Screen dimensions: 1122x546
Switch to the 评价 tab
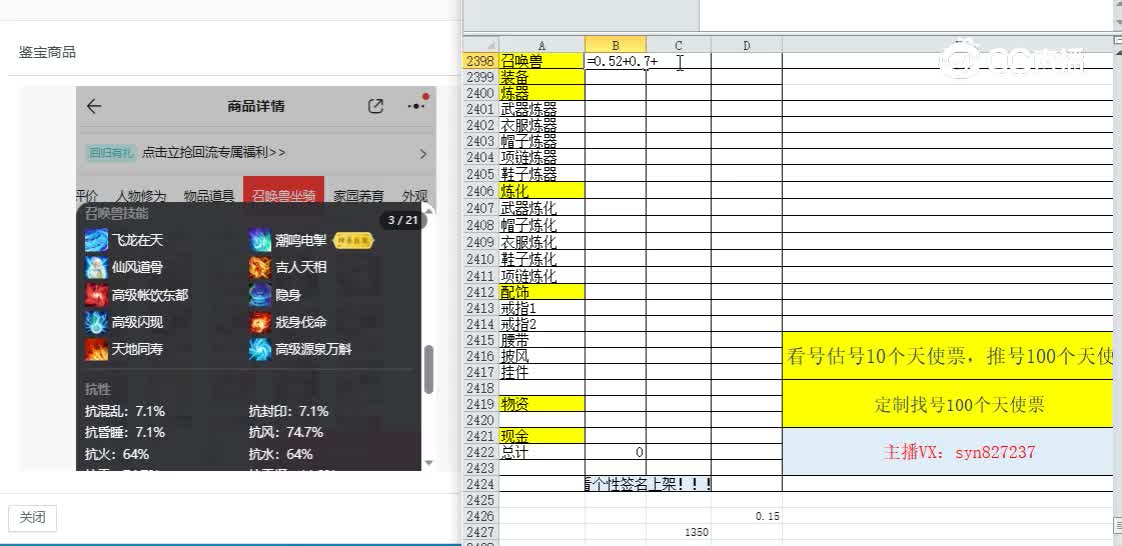87,195
